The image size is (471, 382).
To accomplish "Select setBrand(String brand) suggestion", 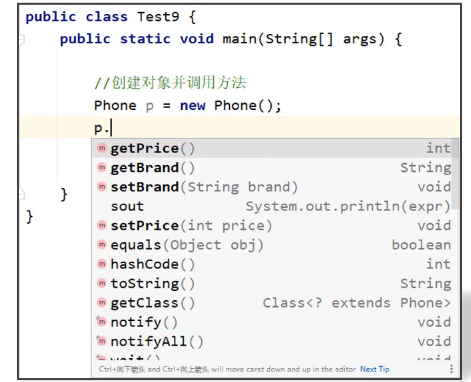I will pyautogui.click(x=273, y=187).
